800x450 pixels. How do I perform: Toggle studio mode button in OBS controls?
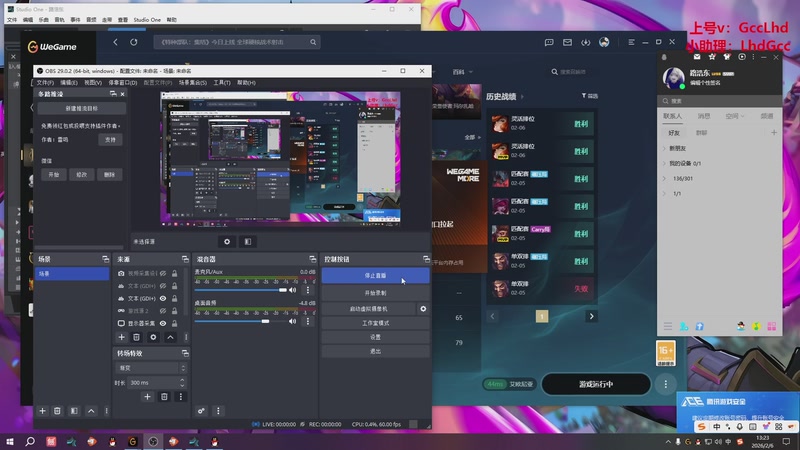pyautogui.click(x=376, y=323)
